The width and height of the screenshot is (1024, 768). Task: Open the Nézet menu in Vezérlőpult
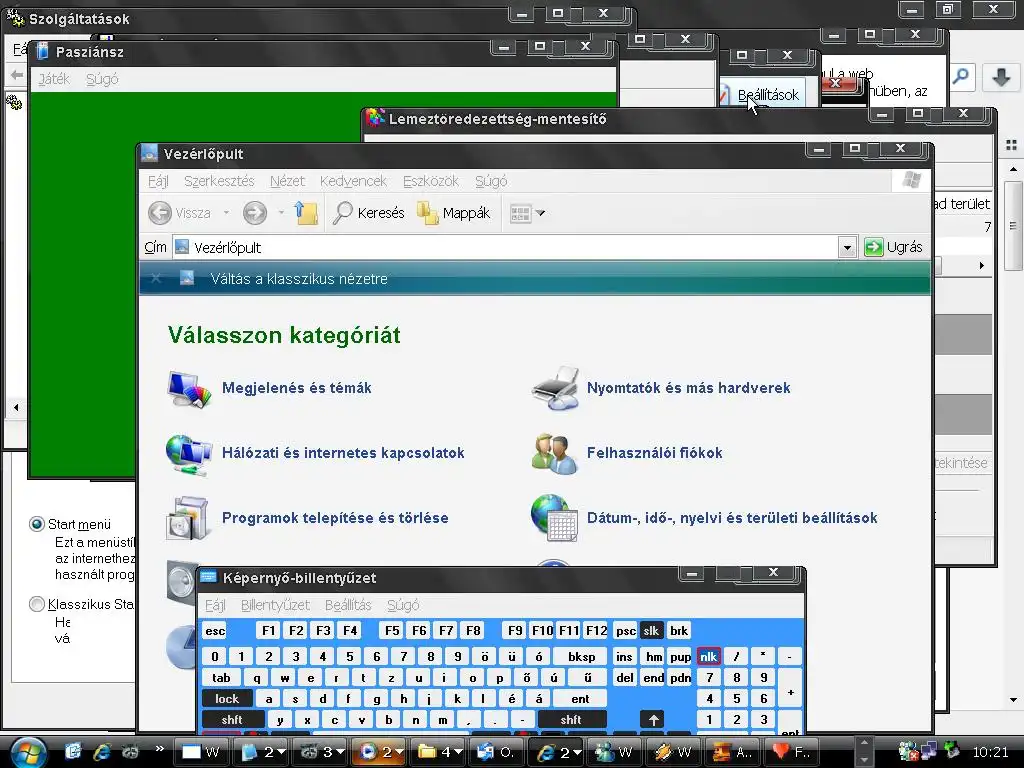pyautogui.click(x=287, y=181)
